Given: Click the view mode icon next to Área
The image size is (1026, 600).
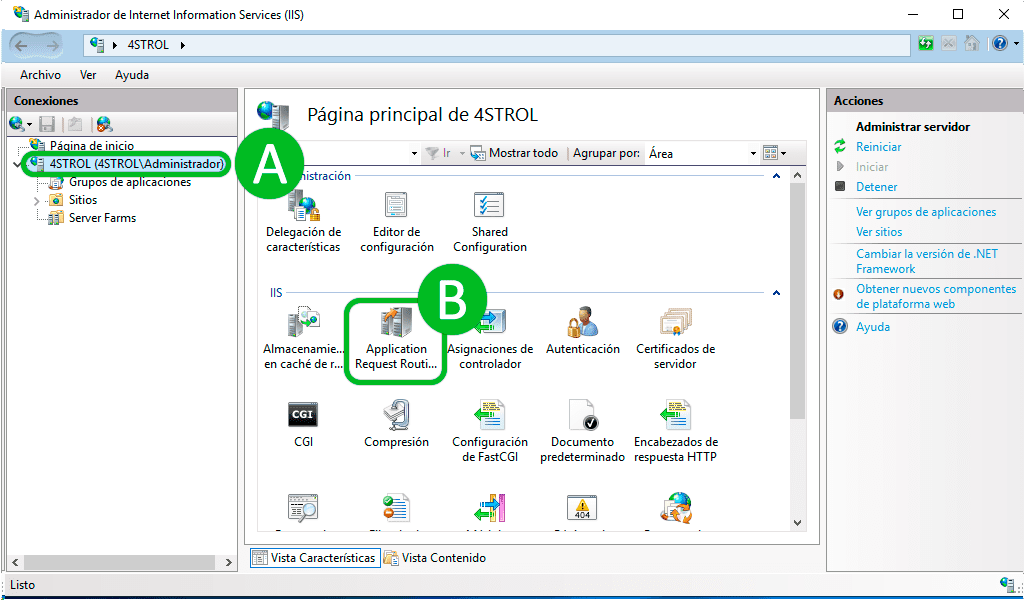Looking at the screenshot, I should pyautogui.click(x=770, y=153).
